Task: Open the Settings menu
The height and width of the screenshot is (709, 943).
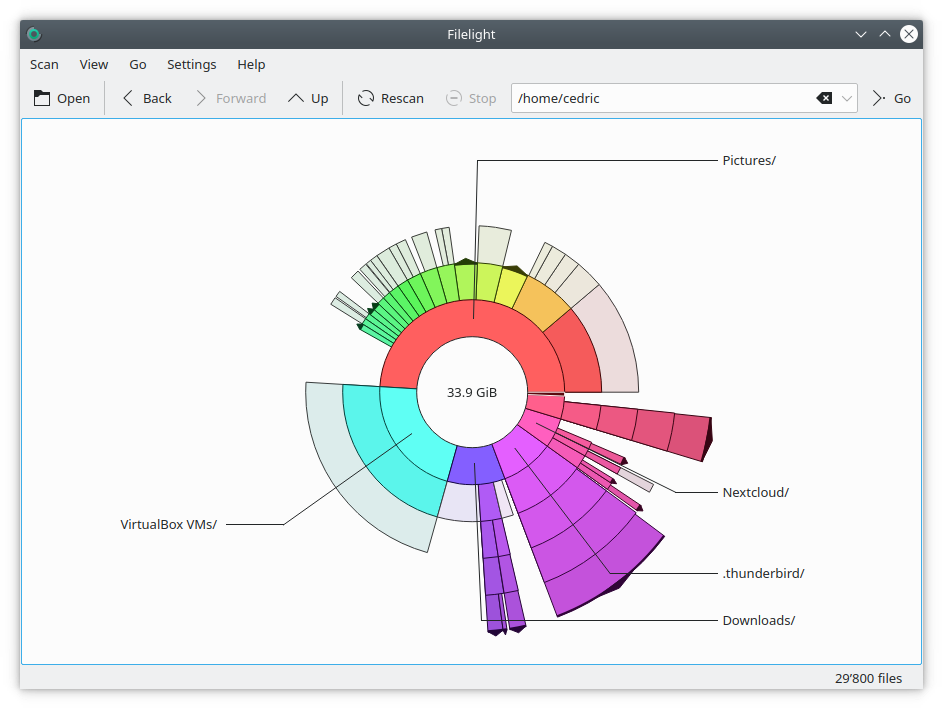Action: 191,64
